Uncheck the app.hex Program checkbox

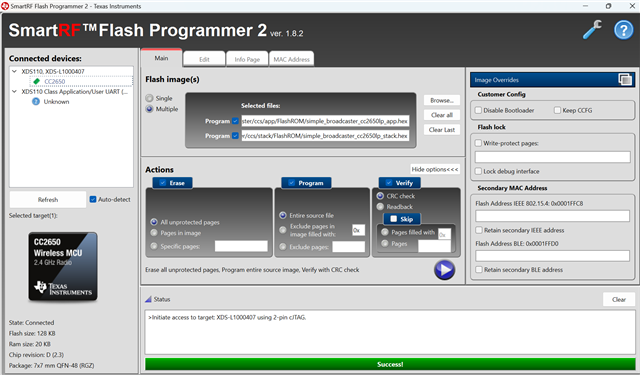[x=235, y=121]
